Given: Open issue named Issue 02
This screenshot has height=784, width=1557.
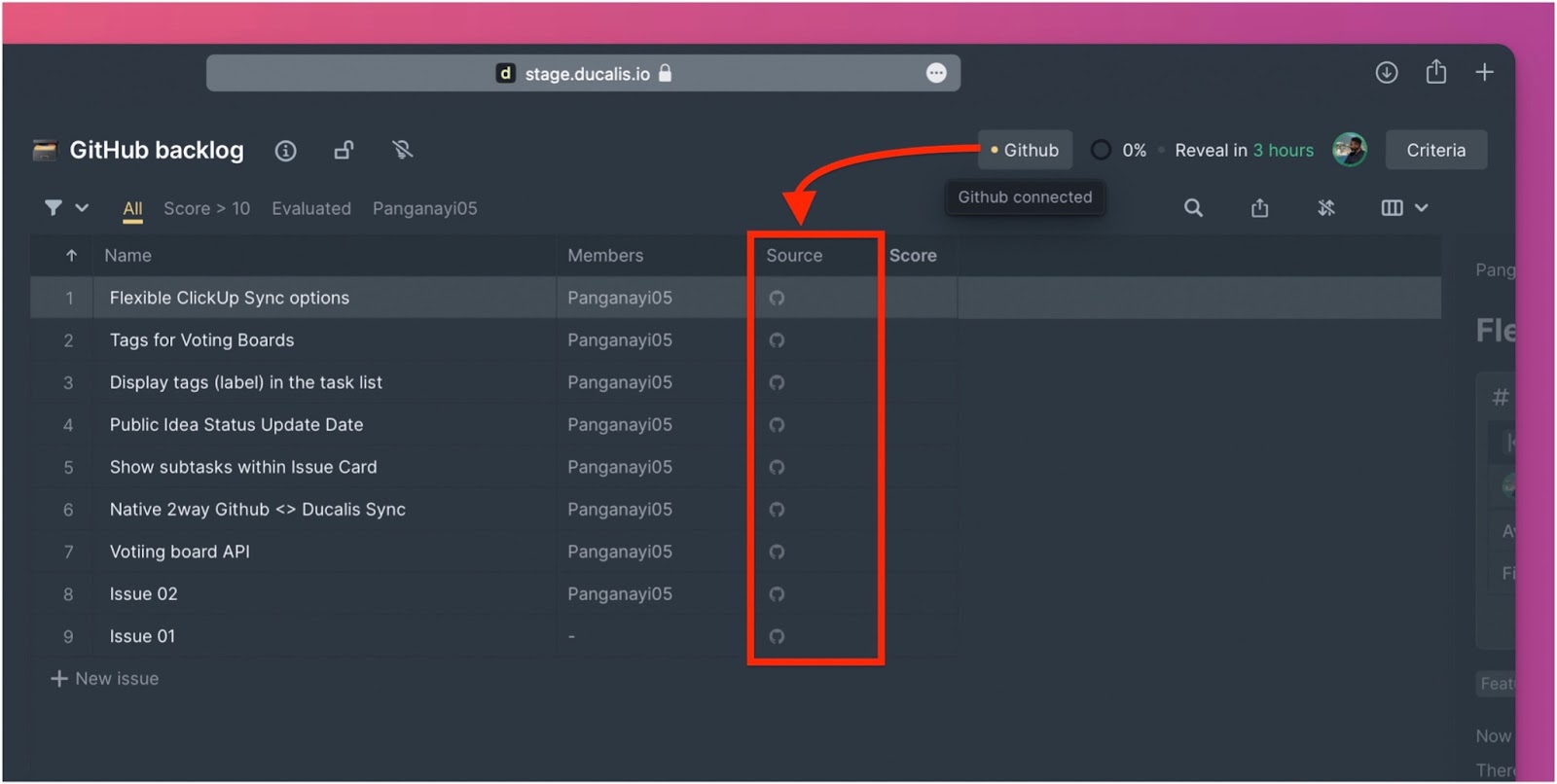Looking at the screenshot, I should pos(143,593).
